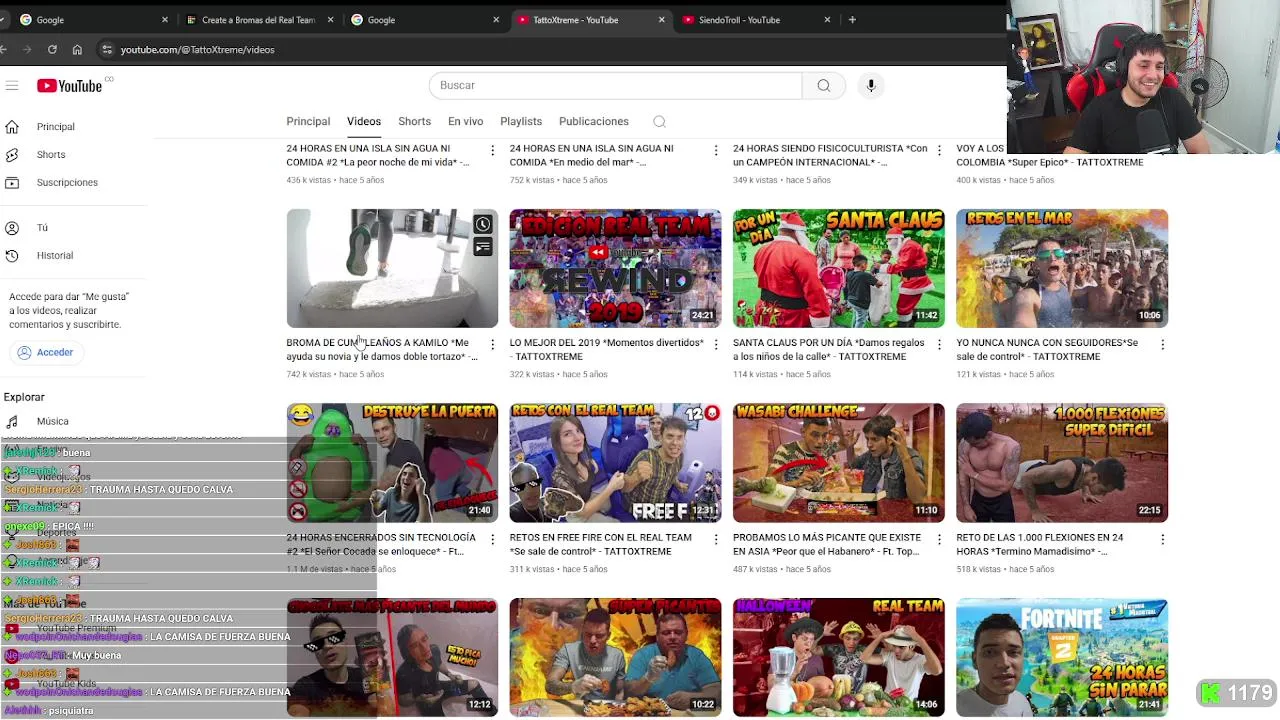This screenshot has height=720, width=1280.
Task: Open options for FISICOCULTURISTA video
Action: pos(938,150)
